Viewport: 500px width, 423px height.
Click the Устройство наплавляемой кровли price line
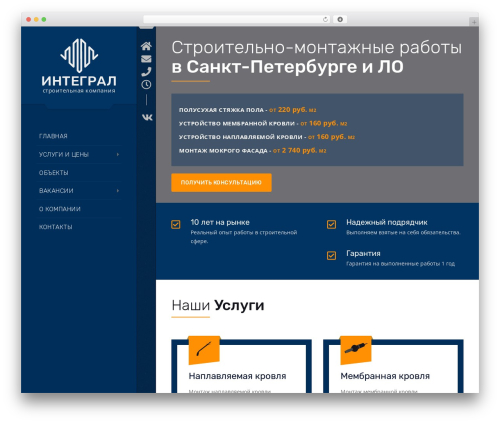(267, 137)
